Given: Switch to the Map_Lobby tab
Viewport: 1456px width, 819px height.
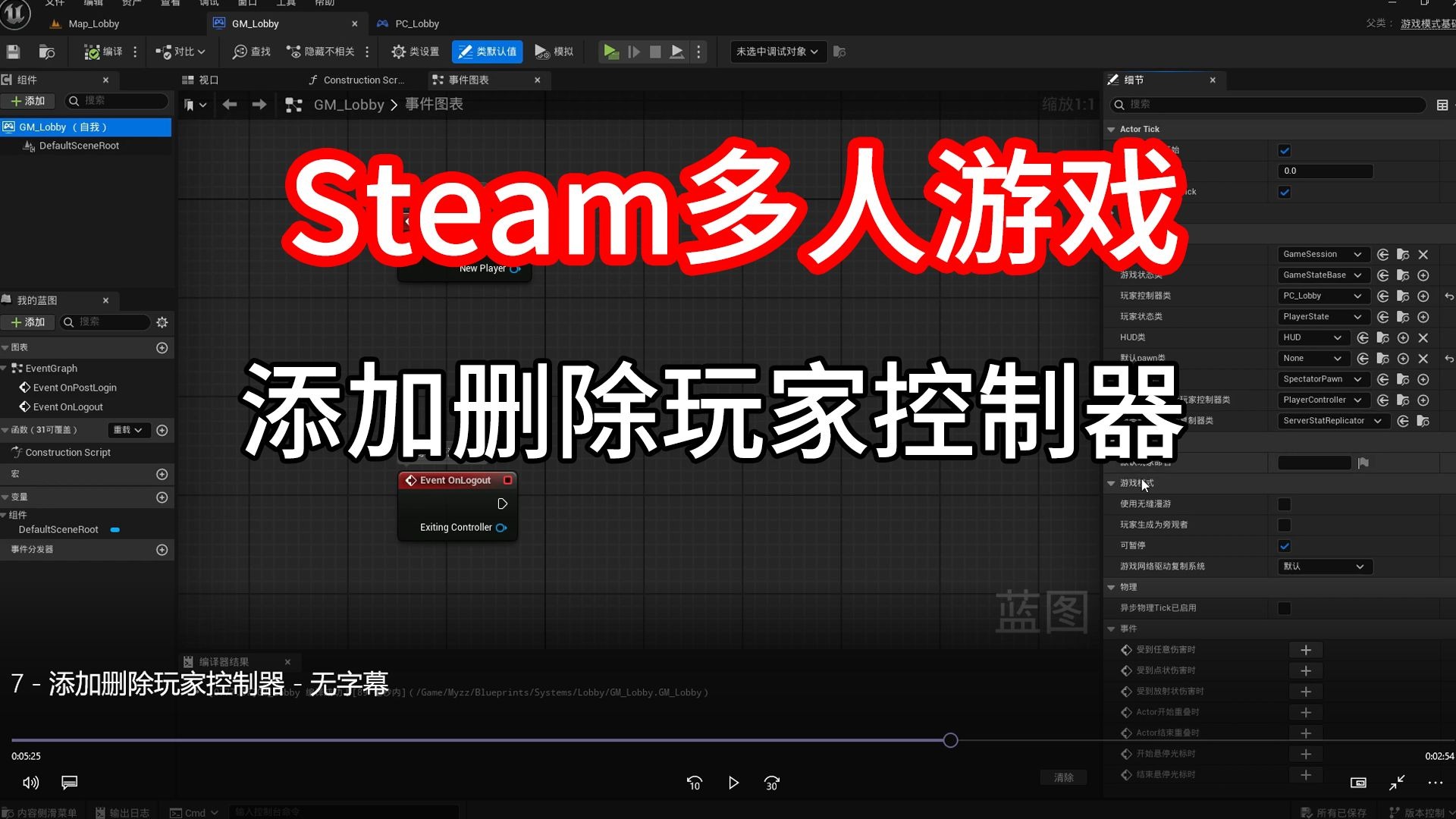Looking at the screenshot, I should click(x=93, y=24).
